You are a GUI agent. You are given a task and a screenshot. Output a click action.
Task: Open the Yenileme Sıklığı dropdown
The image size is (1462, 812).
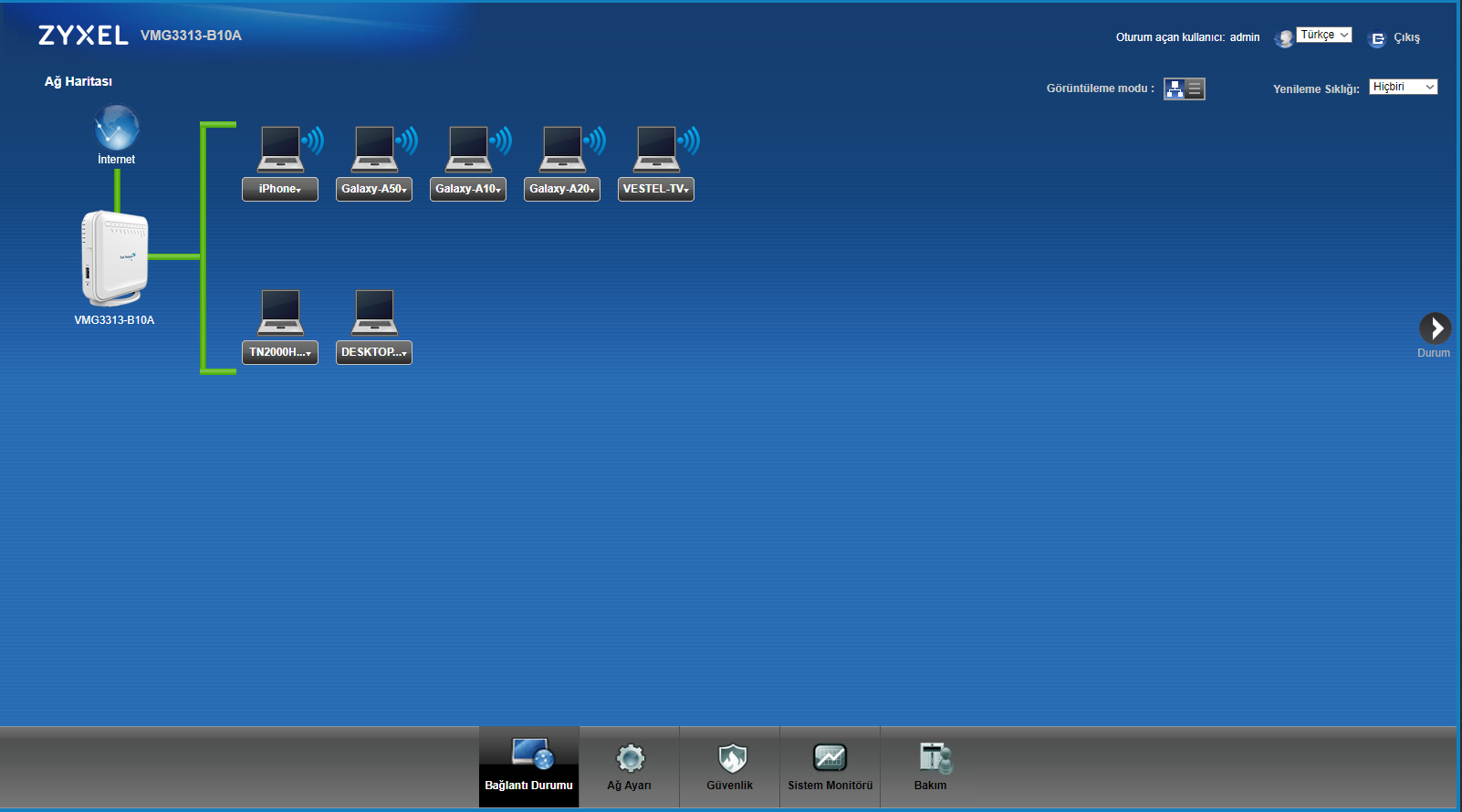tap(1404, 87)
